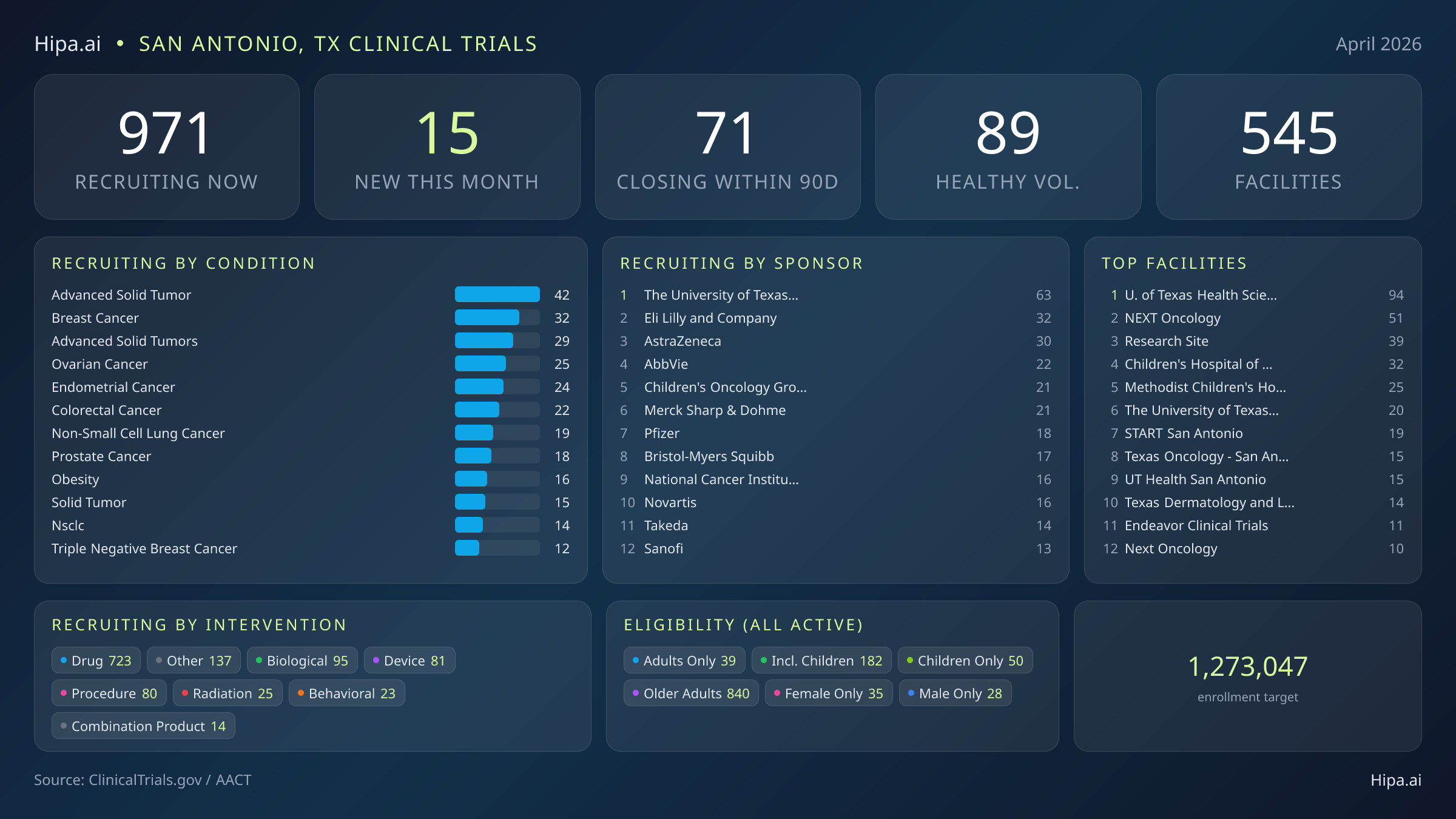
Task: Click Non-Small Cell Lung Cancer label
Action: click(x=138, y=433)
